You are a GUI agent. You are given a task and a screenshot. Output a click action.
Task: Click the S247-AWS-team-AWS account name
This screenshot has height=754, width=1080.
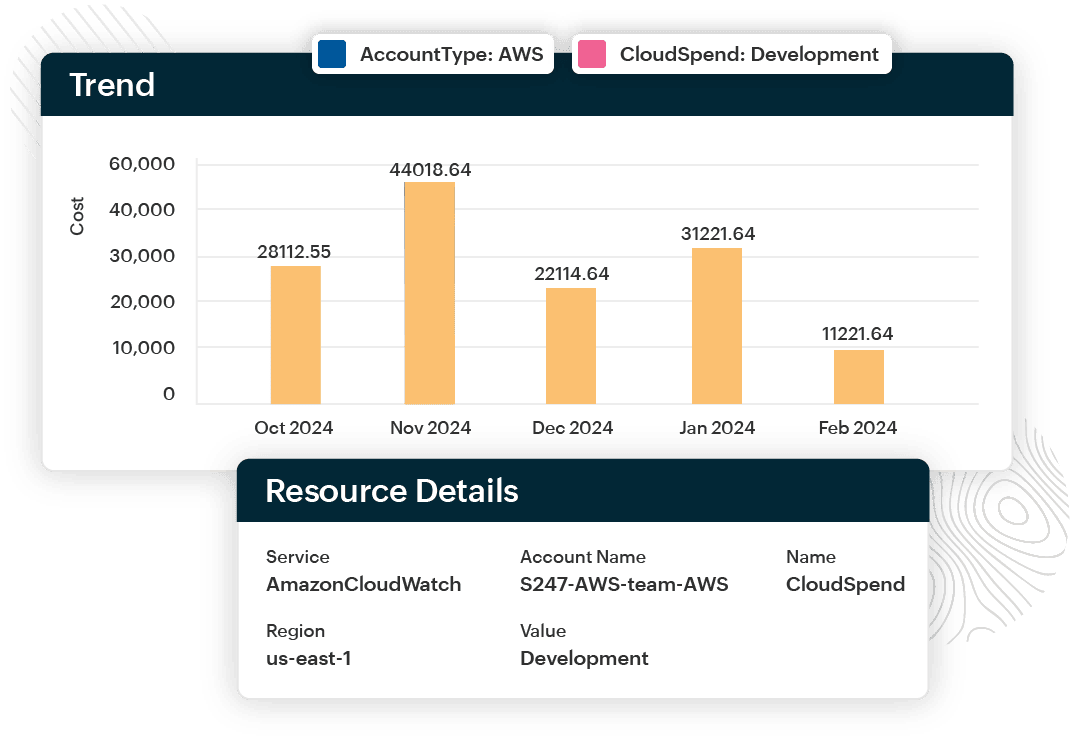(x=622, y=584)
